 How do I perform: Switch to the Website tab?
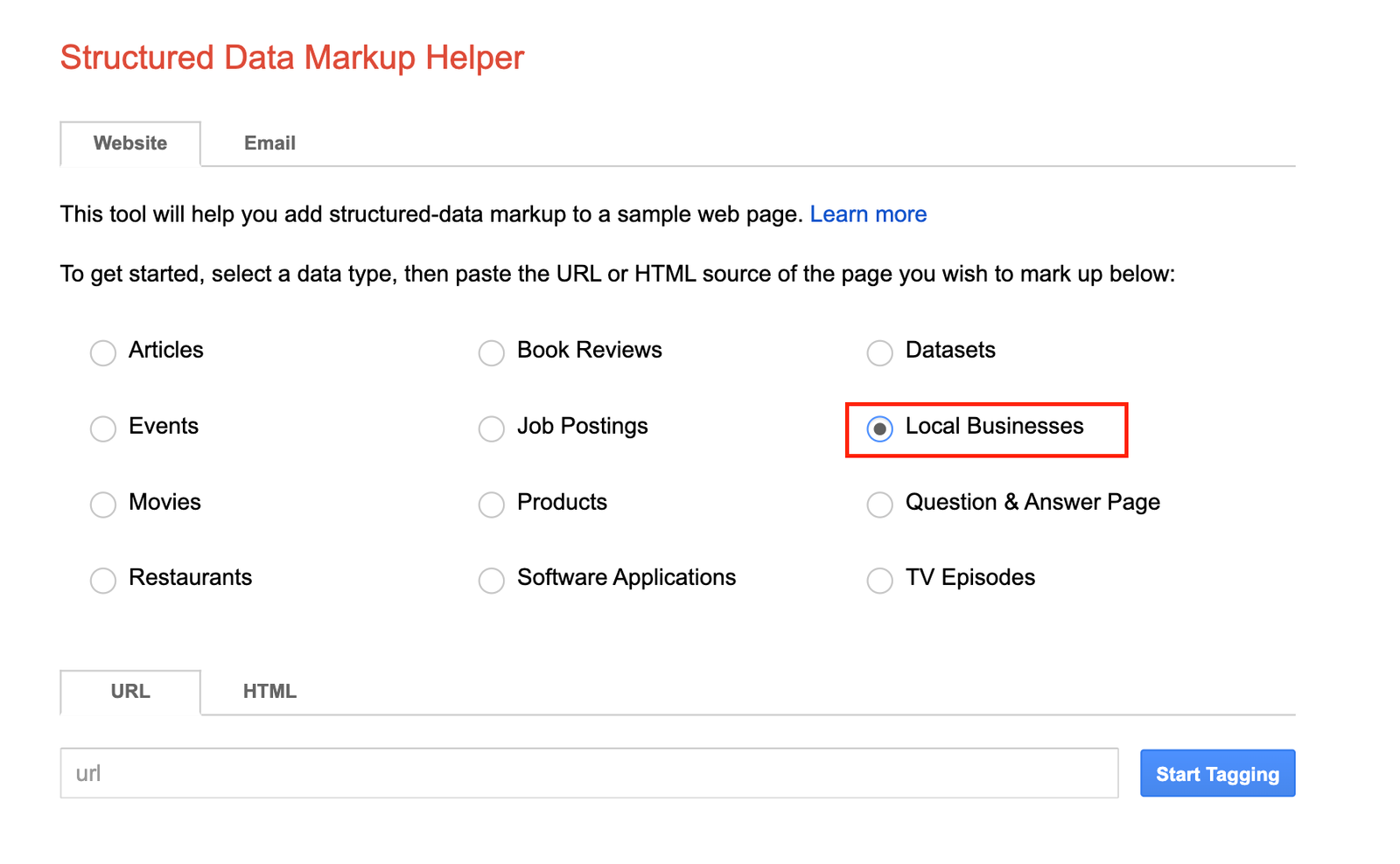pyautogui.click(x=130, y=143)
